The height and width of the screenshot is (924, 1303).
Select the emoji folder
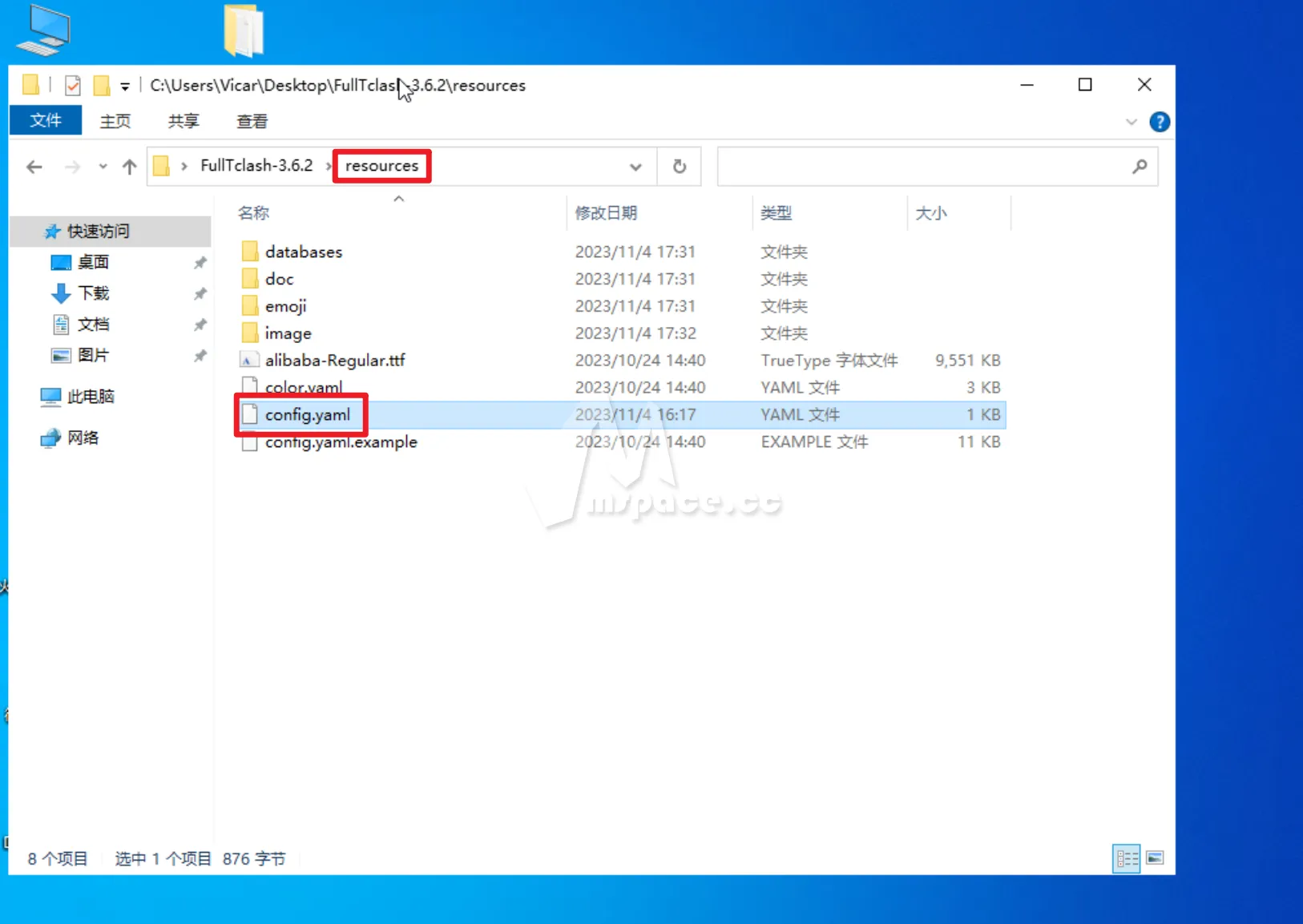pyautogui.click(x=286, y=306)
